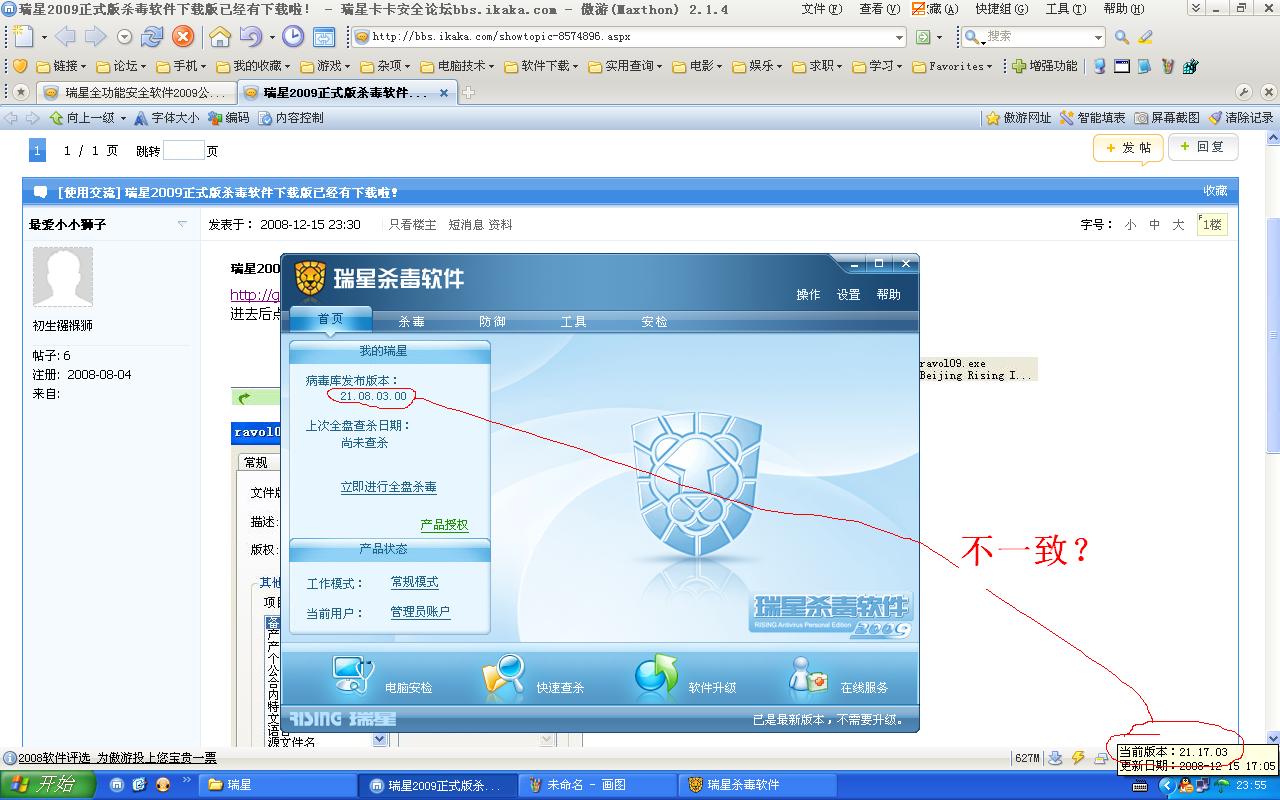This screenshot has width=1280, height=800.
Task: Click the Windows 开始 Start button
Action: (x=48, y=785)
